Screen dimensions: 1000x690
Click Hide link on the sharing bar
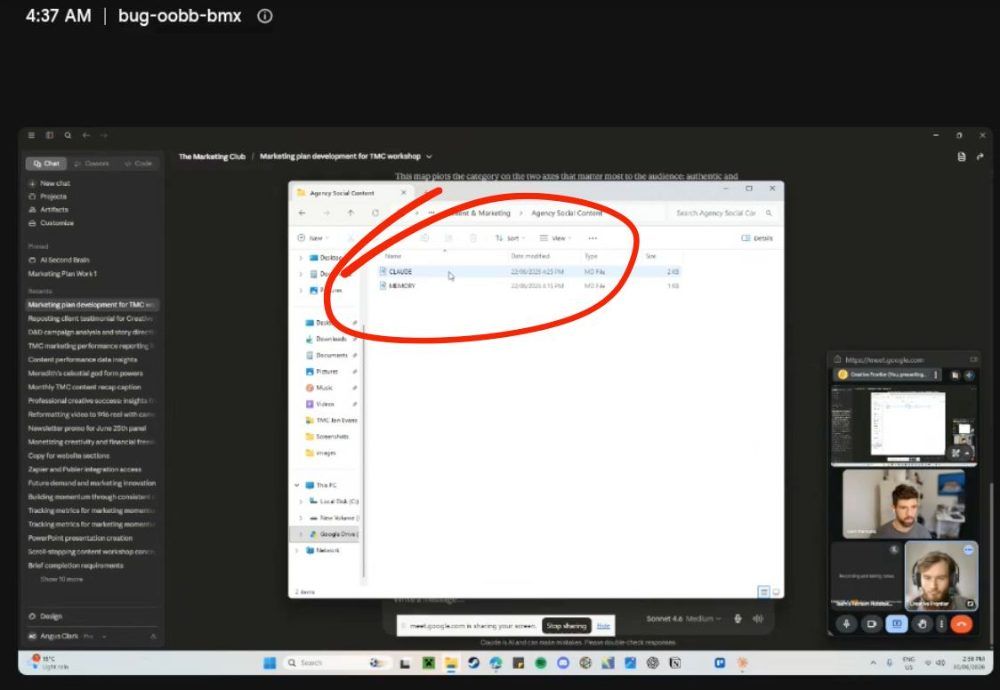click(x=603, y=626)
